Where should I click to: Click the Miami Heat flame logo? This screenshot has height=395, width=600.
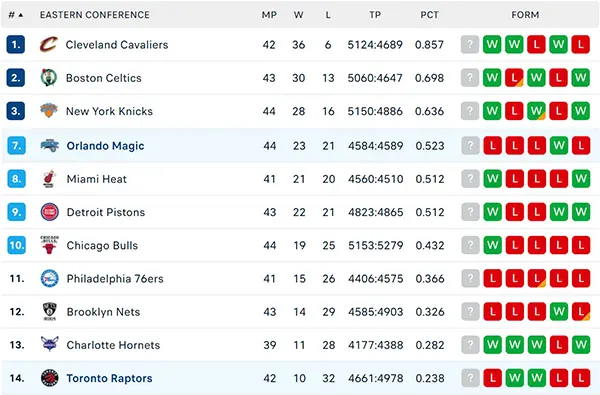point(49,179)
